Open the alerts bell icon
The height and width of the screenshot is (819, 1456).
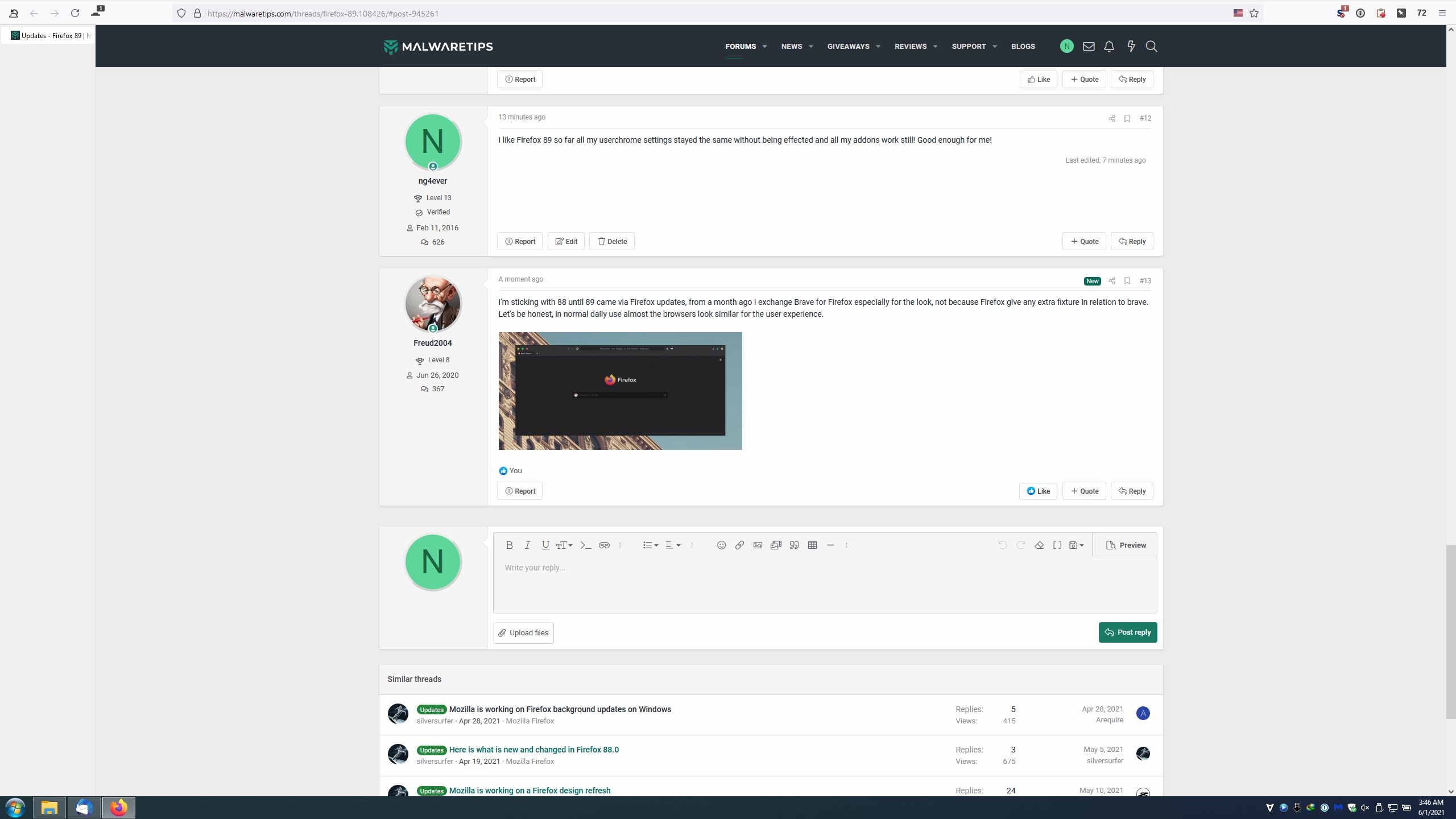coord(1109,47)
